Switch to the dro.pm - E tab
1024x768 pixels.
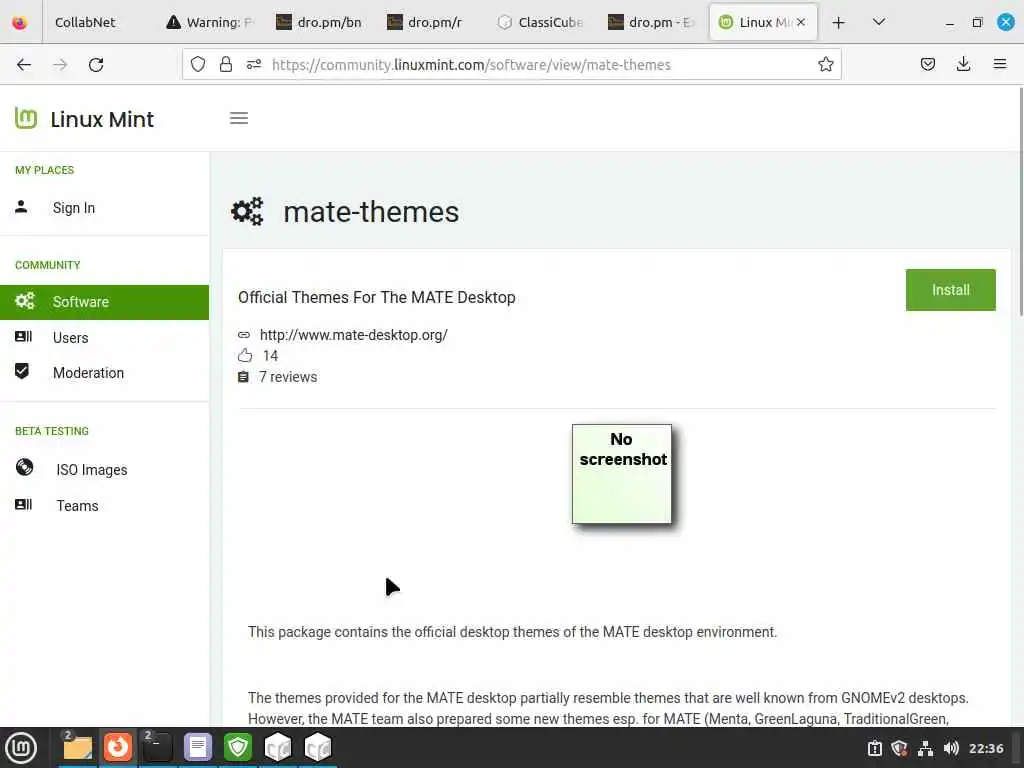(x=650, y=22)
